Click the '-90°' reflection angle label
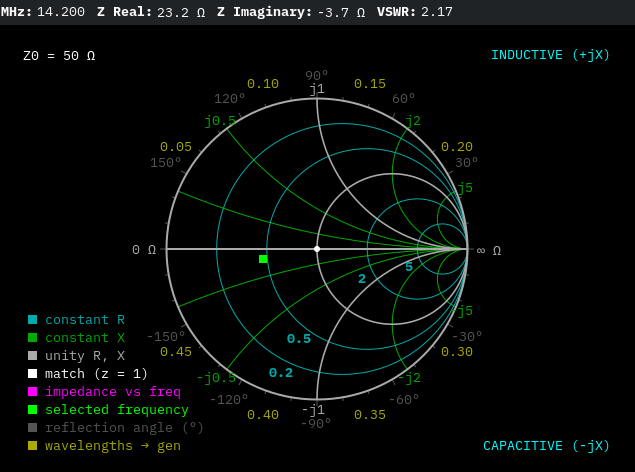Screen dimensions: 635x472 (x=316, y=423)
